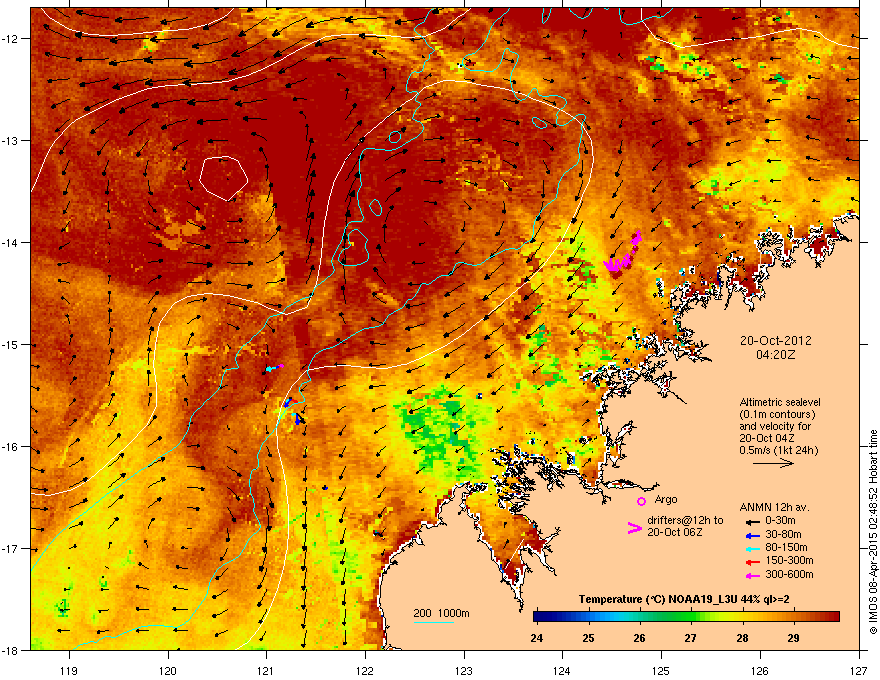This screenshot has width=880, height=680.
Task: Click the '04:20Z' time label
Action: pyautogui.click(x=776, y=355)
